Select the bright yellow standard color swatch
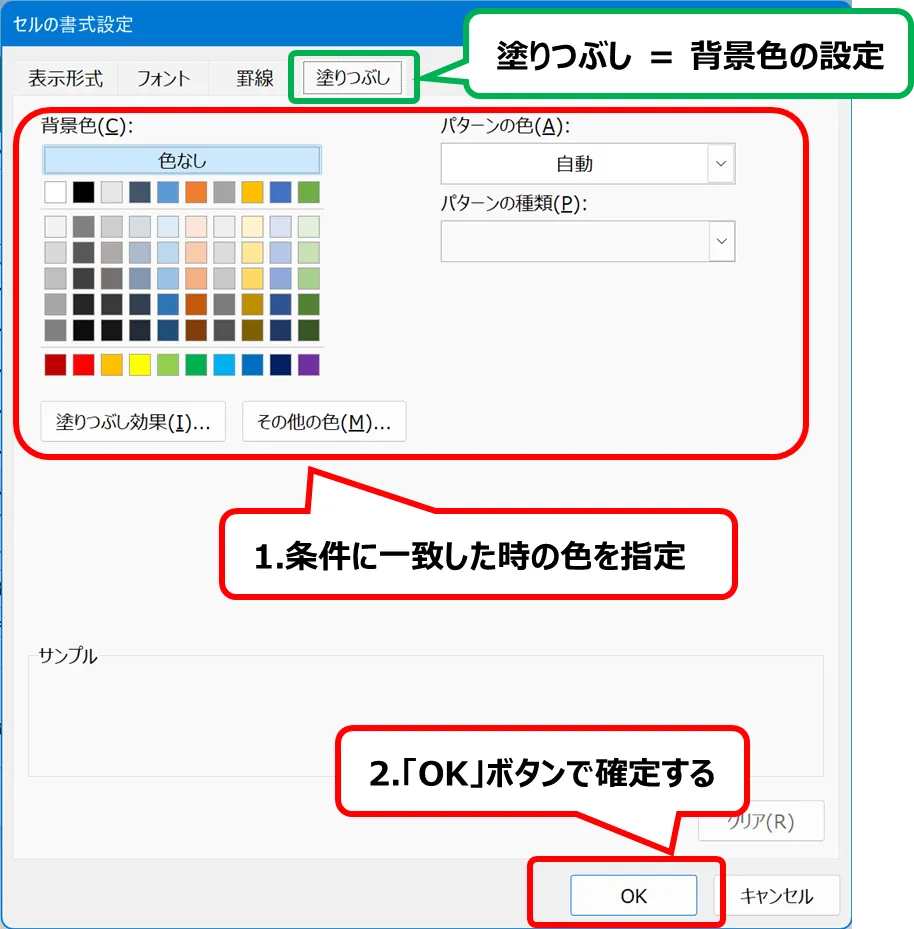The image size is (914, 929). (140, 365)
